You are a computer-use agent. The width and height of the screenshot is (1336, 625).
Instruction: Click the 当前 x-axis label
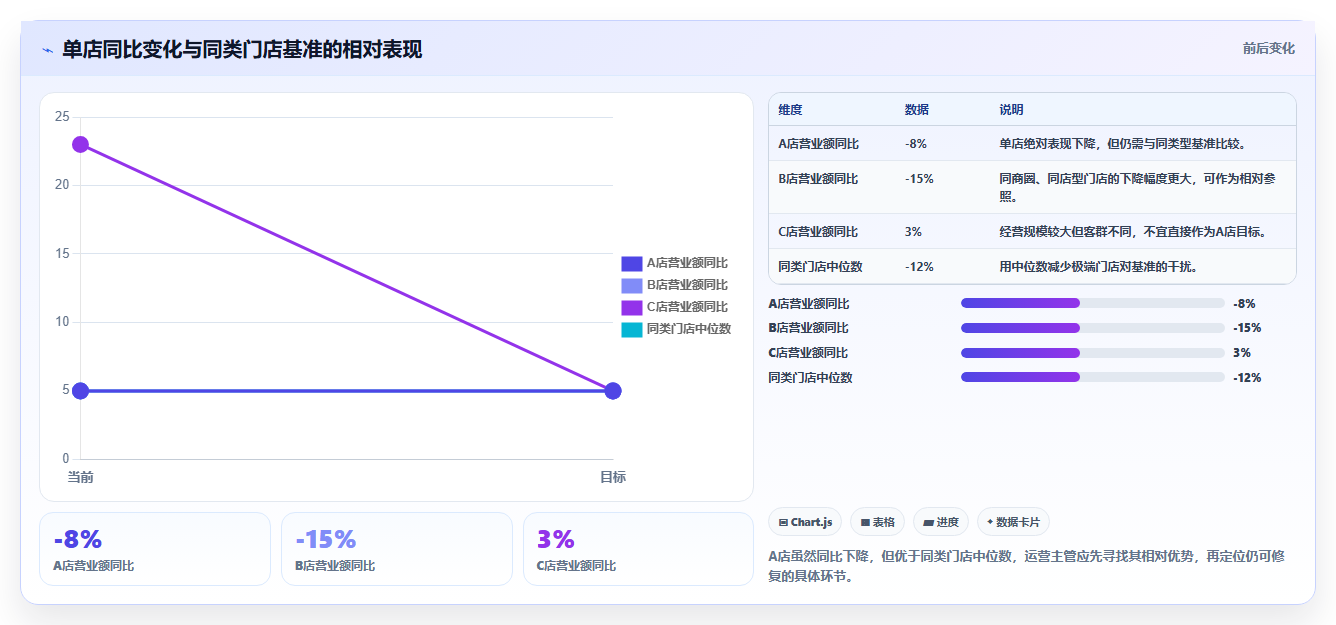(x=80, y=477)
